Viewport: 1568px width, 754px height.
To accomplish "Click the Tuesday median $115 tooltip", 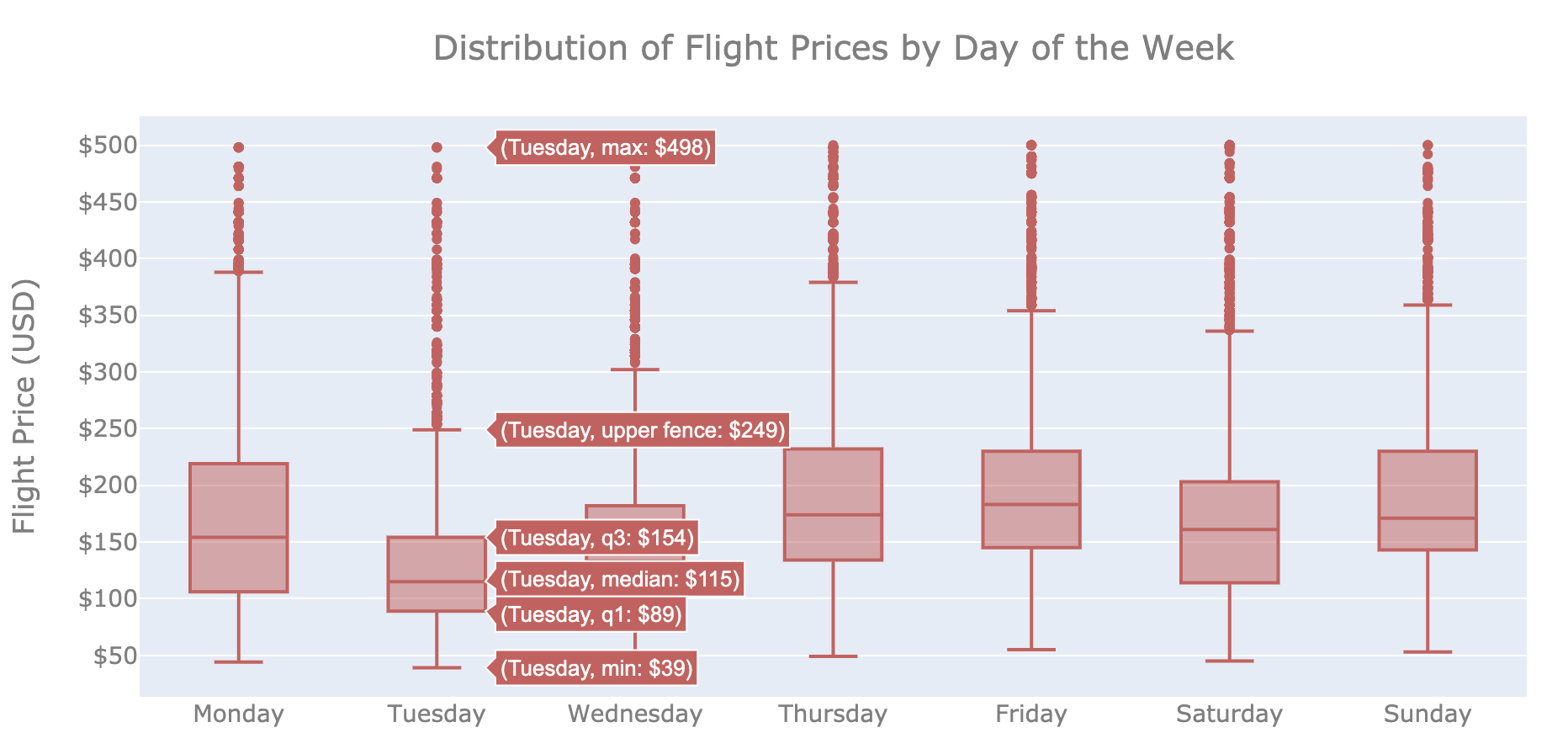I will coord(619,580).
